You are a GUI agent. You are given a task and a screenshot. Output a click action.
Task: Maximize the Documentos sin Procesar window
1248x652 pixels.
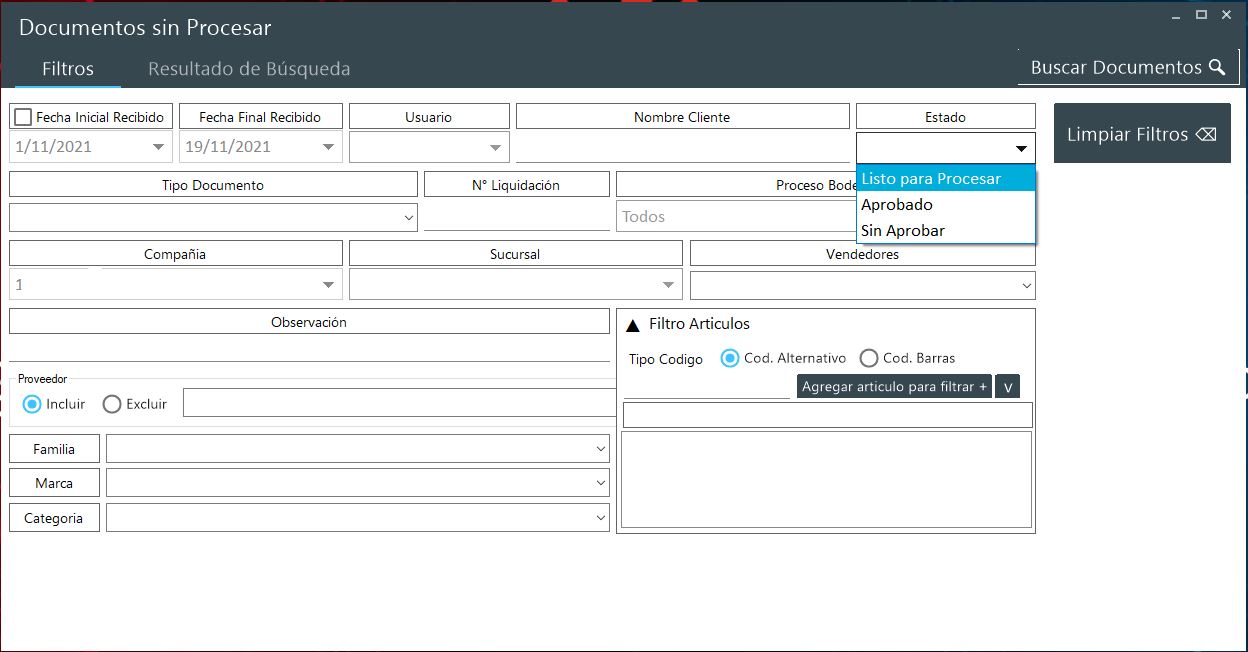(x=1201, y=14)
